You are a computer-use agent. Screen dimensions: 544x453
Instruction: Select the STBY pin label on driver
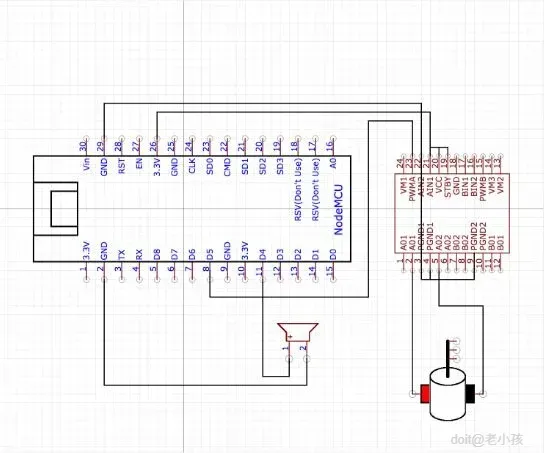pyautogui.click(x=448, y=187)
